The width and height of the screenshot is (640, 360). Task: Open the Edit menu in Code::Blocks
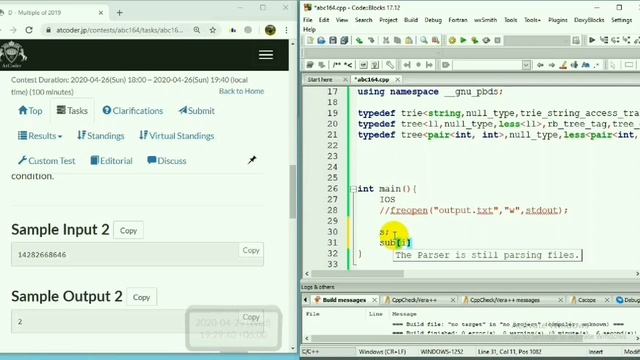click(x=324, y=20)
